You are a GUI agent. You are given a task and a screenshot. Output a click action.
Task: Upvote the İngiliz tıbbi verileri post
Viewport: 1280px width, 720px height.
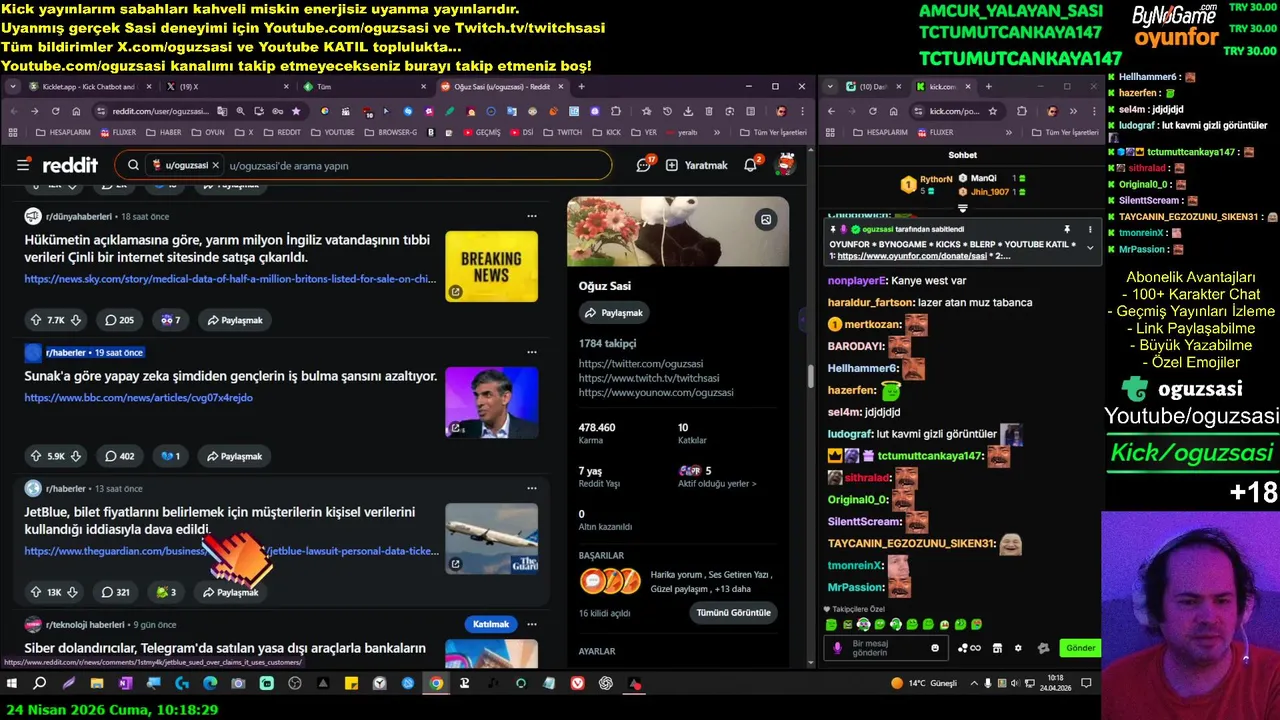pos(36,320)
